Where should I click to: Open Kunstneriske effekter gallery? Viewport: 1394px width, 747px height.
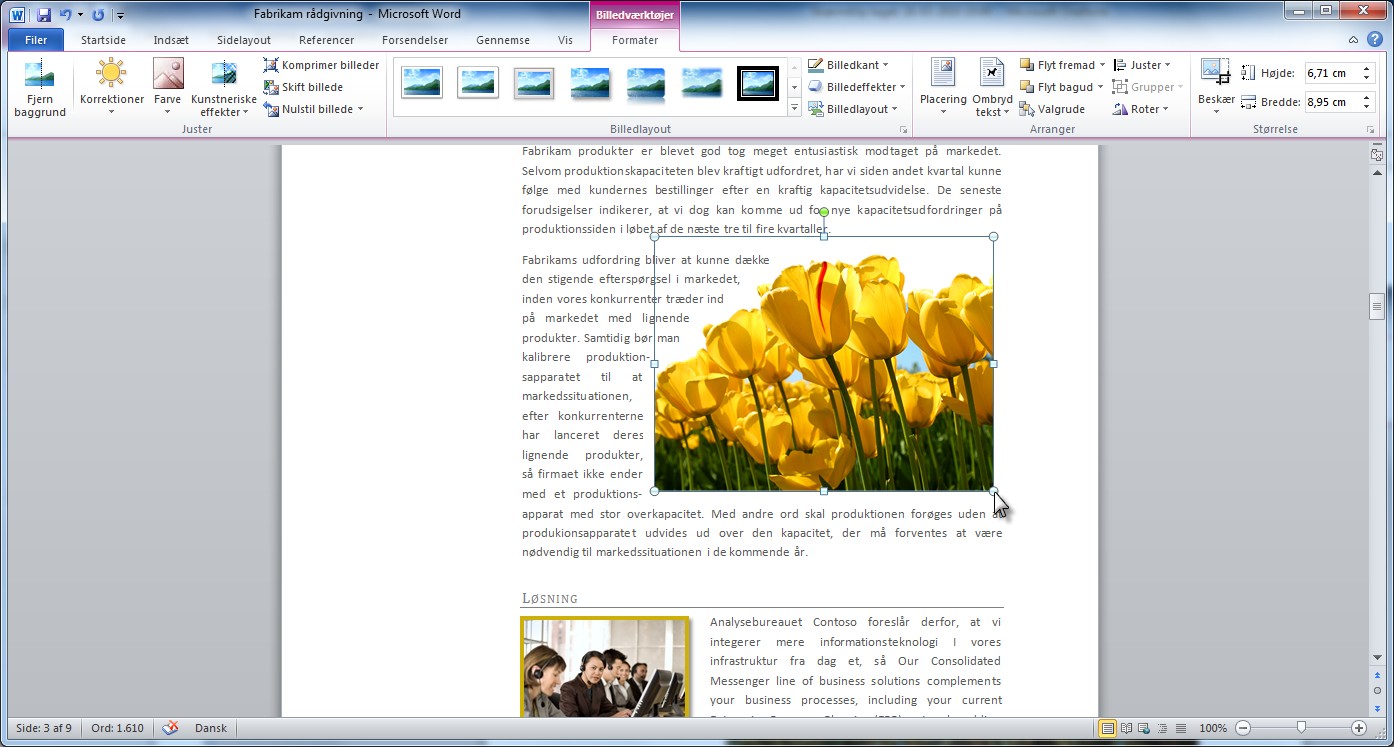(224, 76)
